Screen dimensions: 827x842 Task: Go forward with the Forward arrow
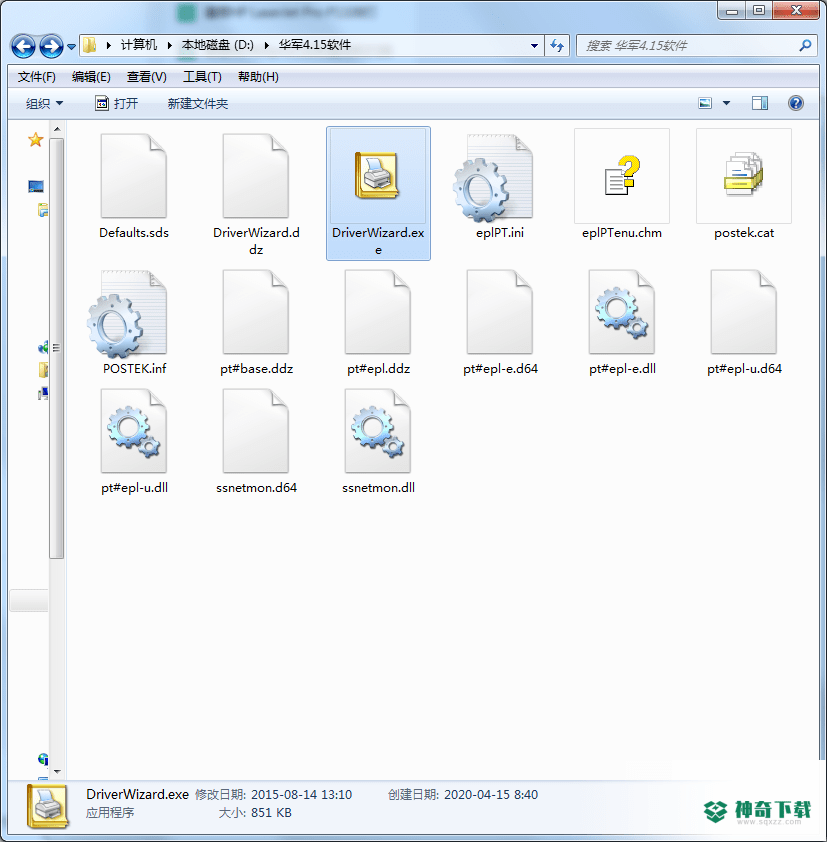[x=52, y=46]
